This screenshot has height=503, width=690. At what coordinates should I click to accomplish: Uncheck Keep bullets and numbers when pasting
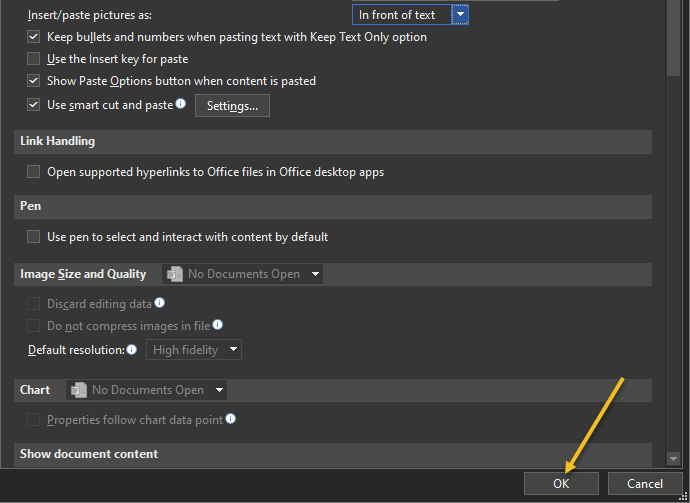[x=34, y=37]
